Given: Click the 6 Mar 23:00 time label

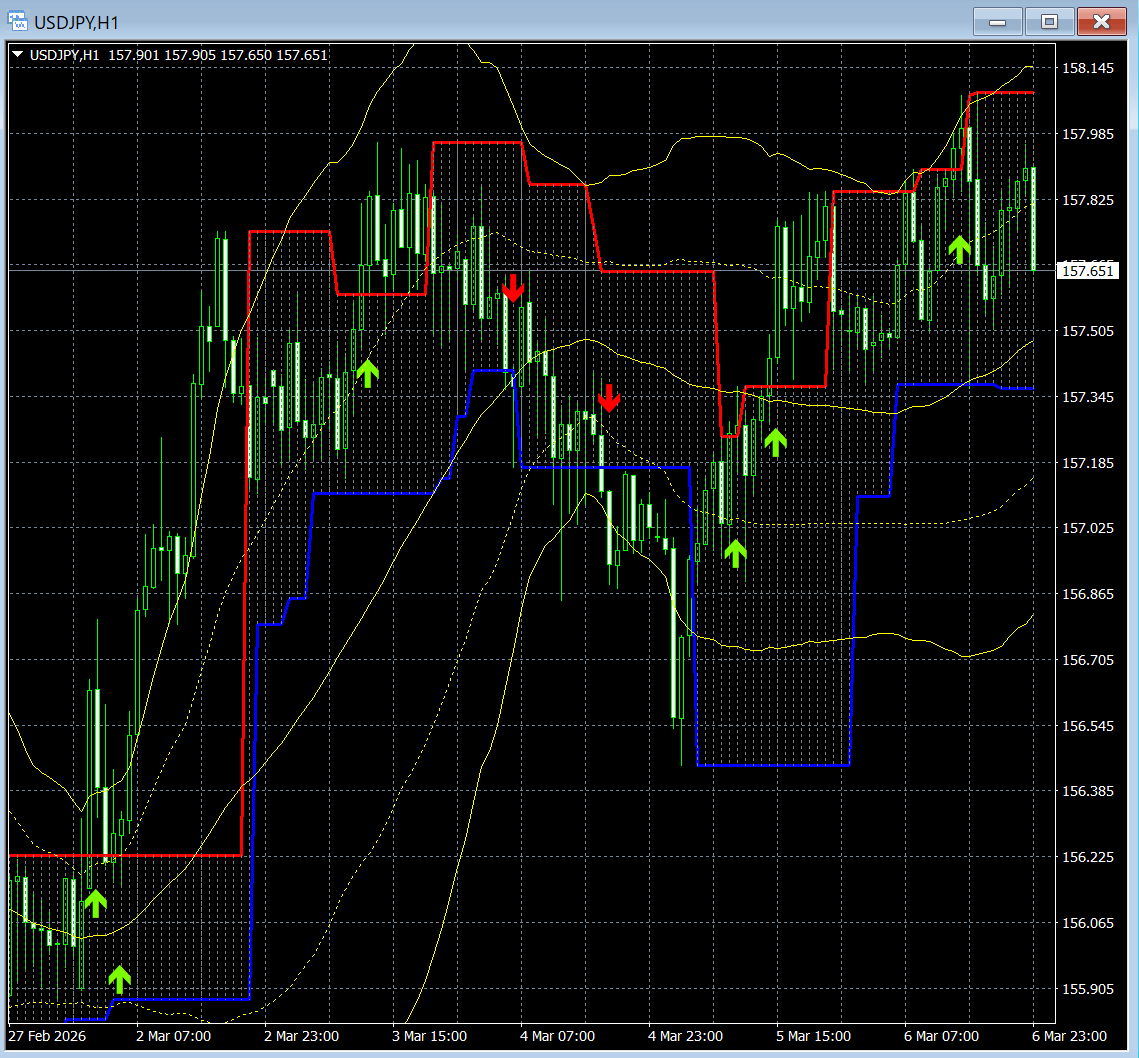Looking at the screenshot, I should pyautogui.click(x=1069, y=1036).
